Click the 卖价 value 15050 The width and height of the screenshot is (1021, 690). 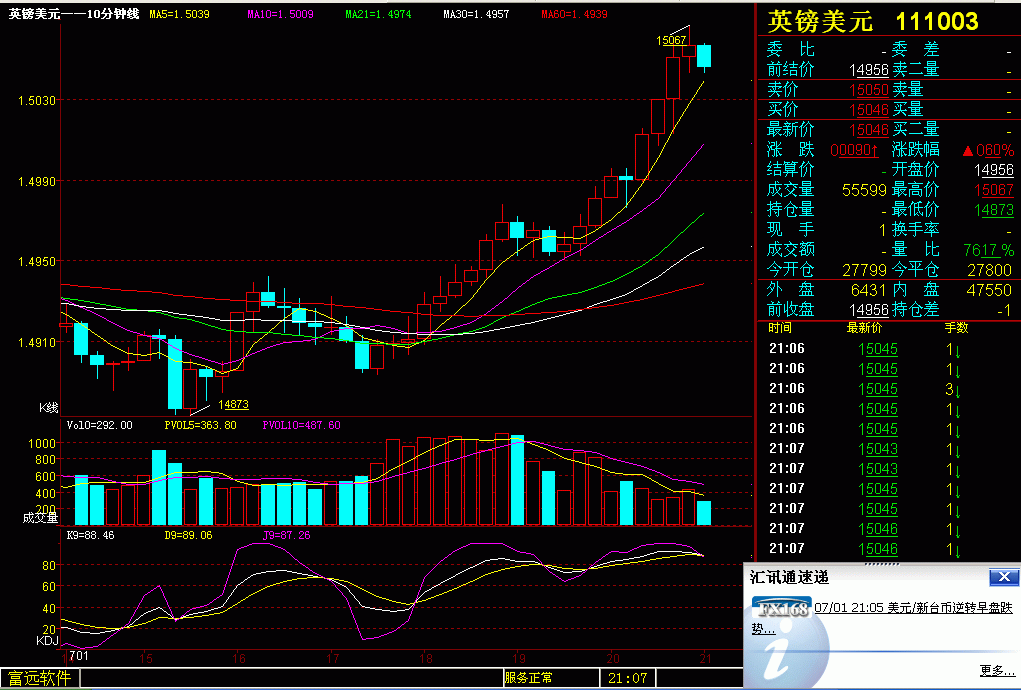(x=869, y=90)
